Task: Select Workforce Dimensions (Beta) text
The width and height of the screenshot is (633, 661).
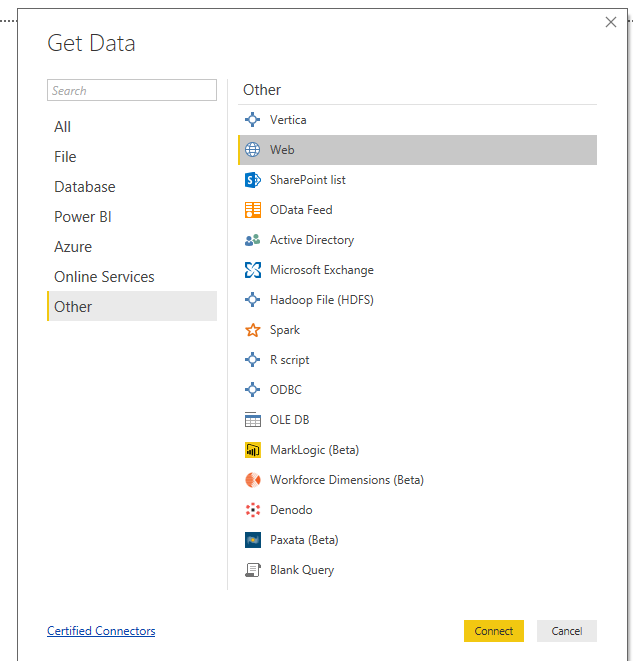Action: (347, 480)
